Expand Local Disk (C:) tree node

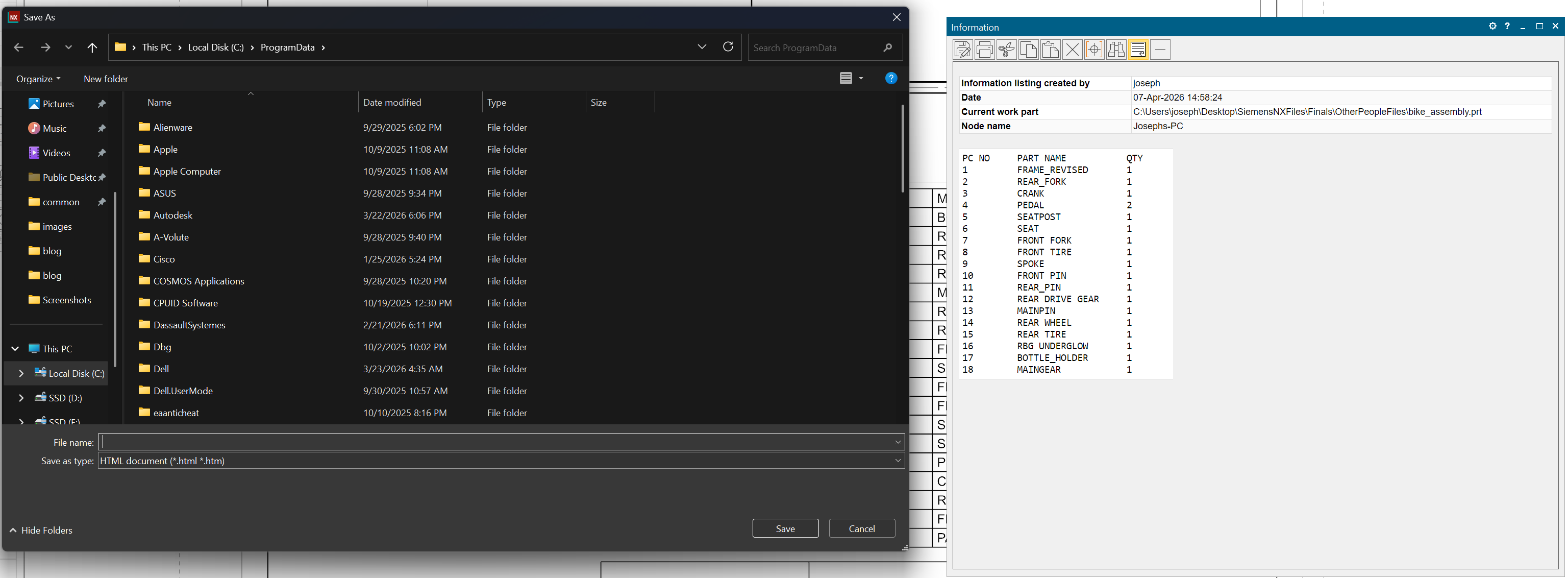pyautogui.click(x=21, y=373)
